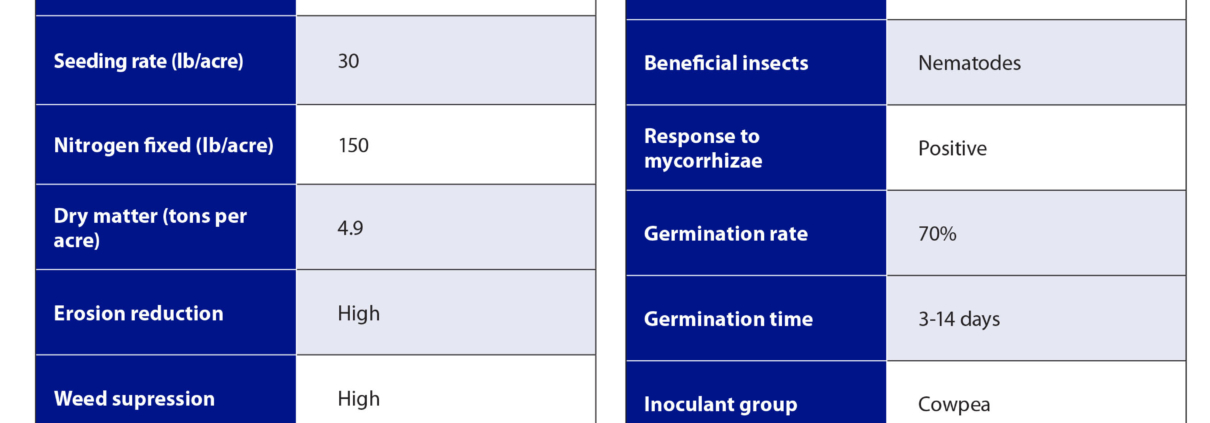Screen dimensions: 1210x423
Task: Select the 70% germination rate value
Action: pos(937,234)
